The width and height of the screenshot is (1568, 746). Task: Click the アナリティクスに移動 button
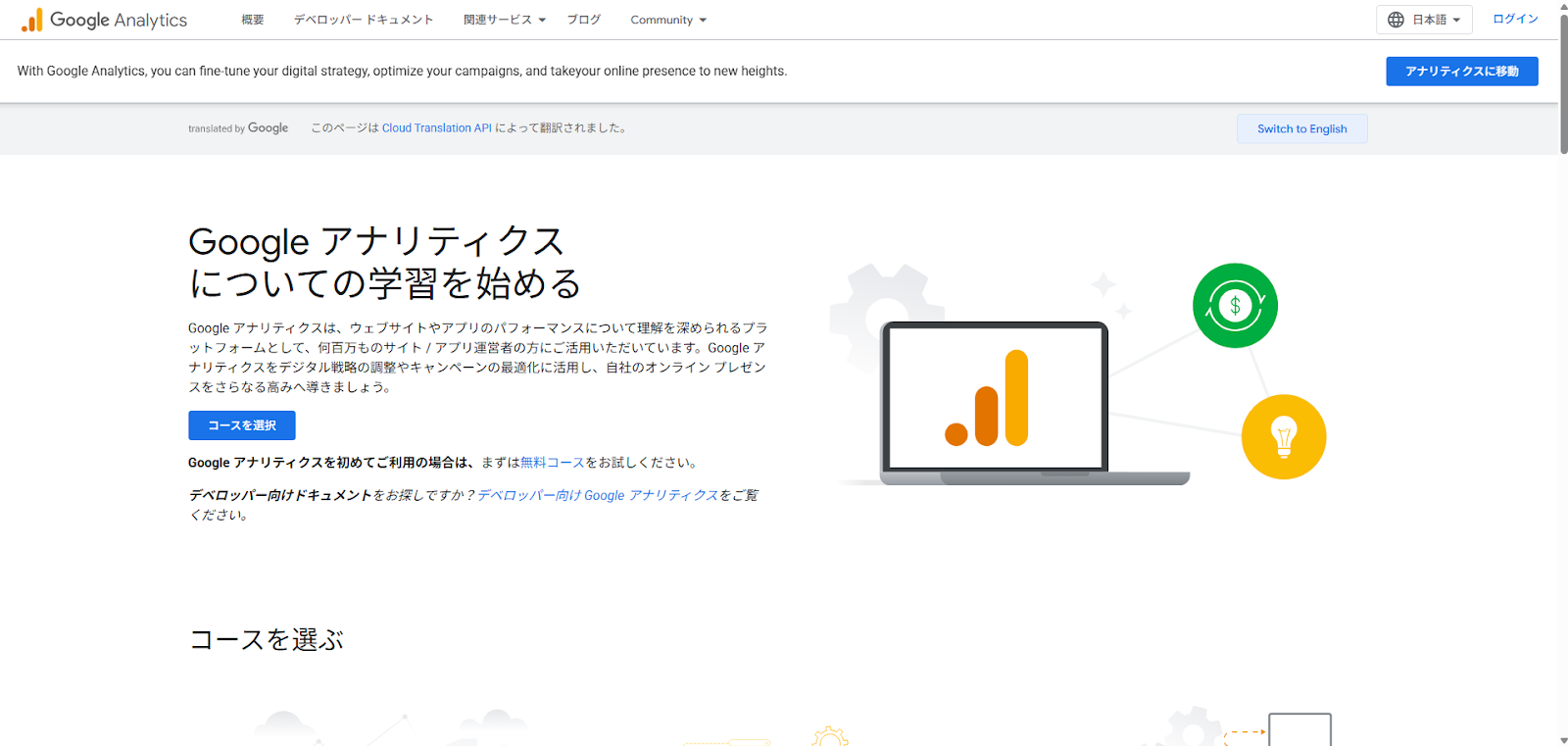tap(1462, 71)
